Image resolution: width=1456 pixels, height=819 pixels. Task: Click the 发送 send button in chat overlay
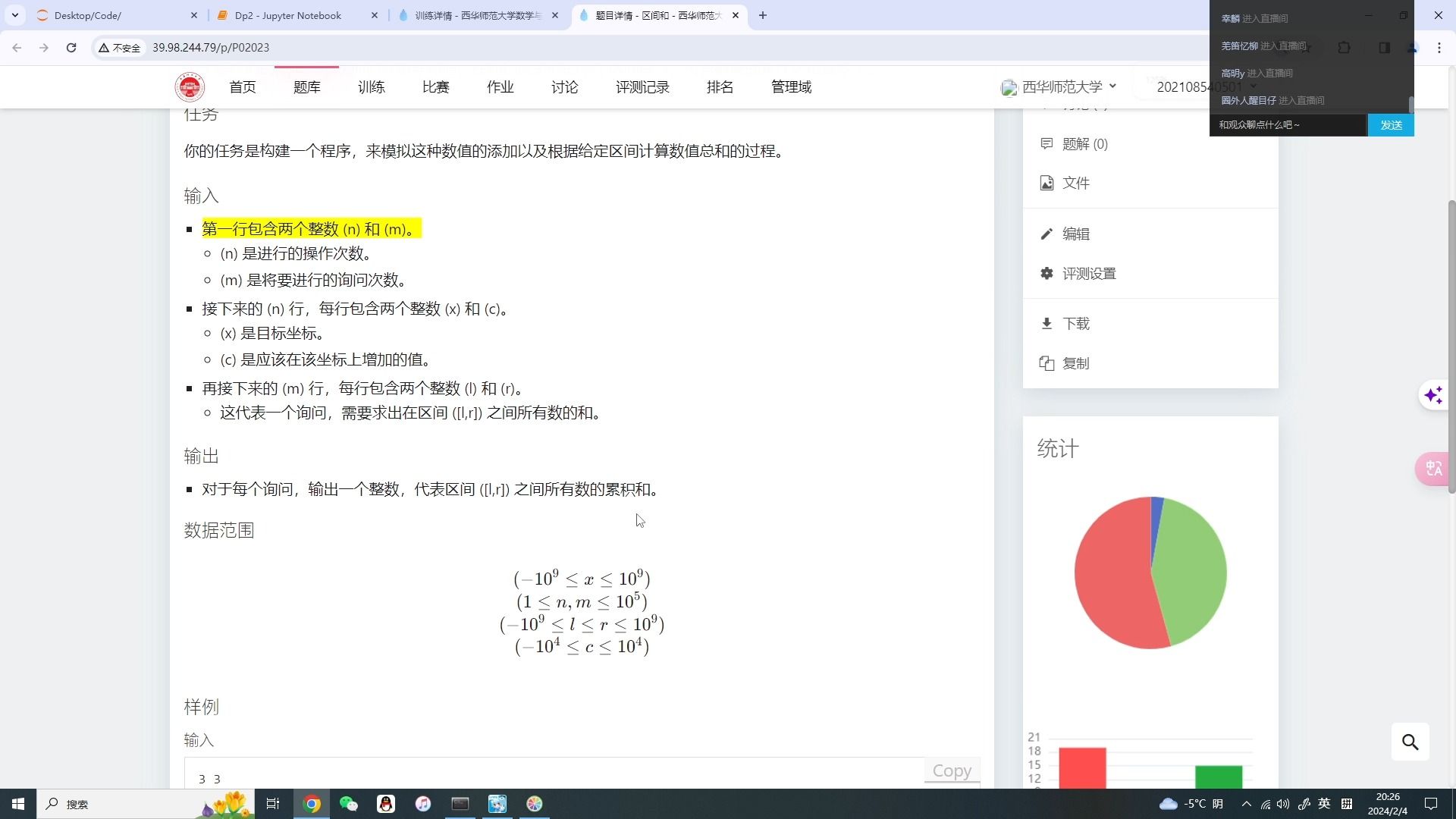pos(1391,124)
